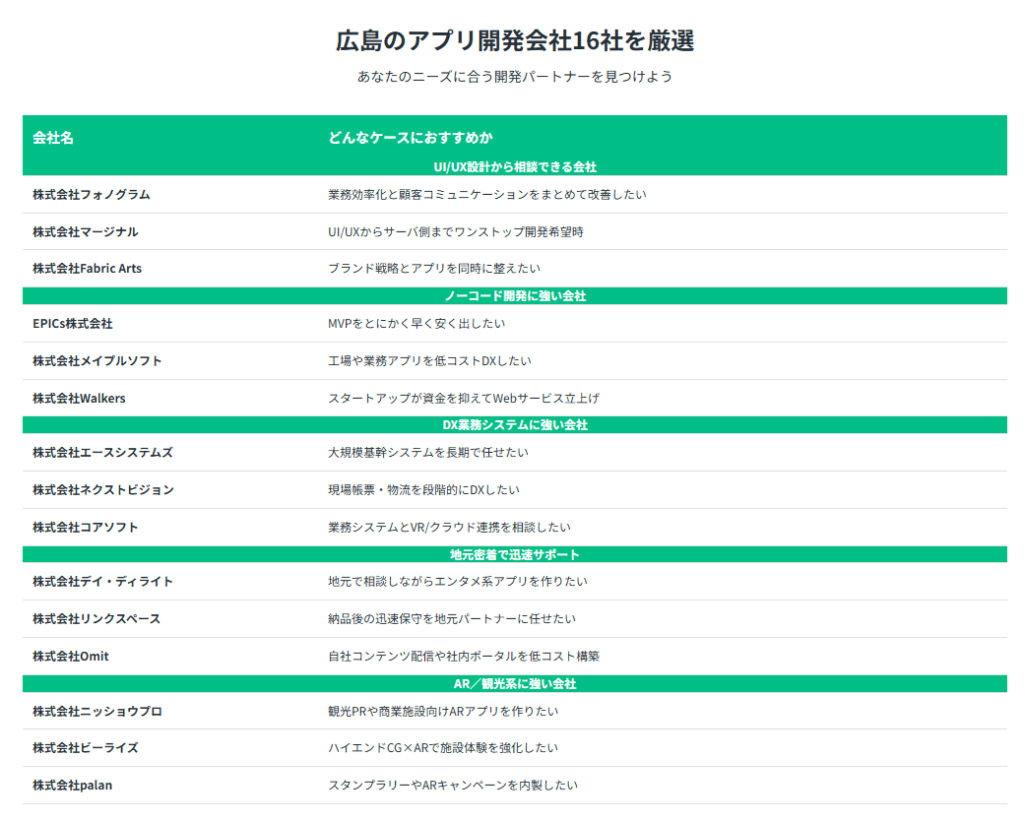Click section header AR／観光系に強い会社
This screenshot has width=1024, height=821.
tap(515, 684)
